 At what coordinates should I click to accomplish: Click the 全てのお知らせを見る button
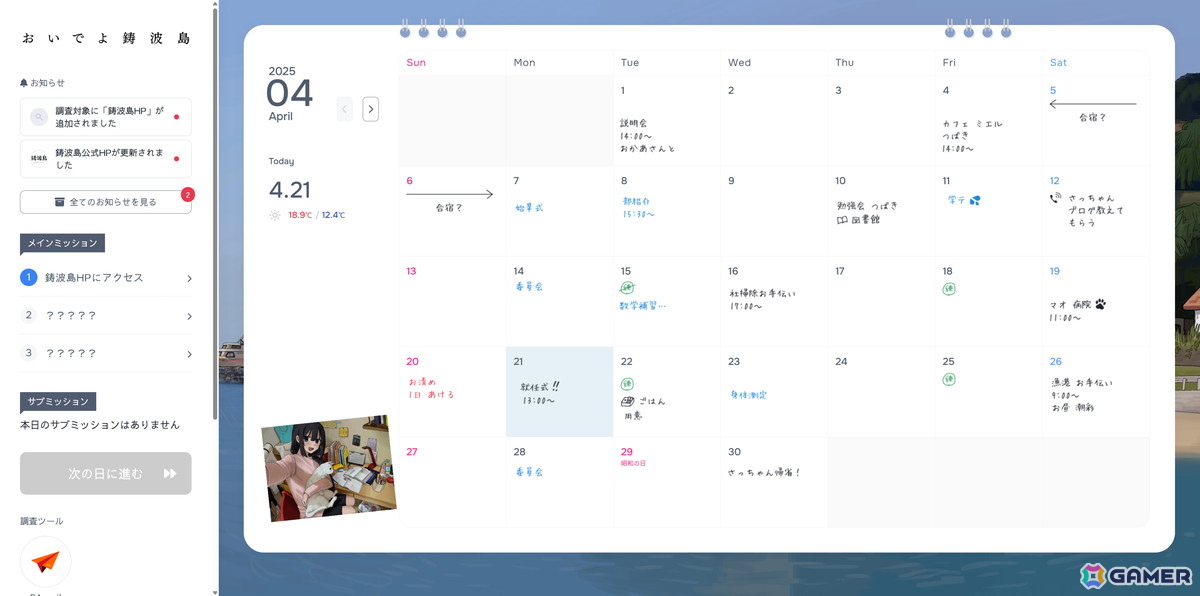pyautogui.click(x=105, y=201)
